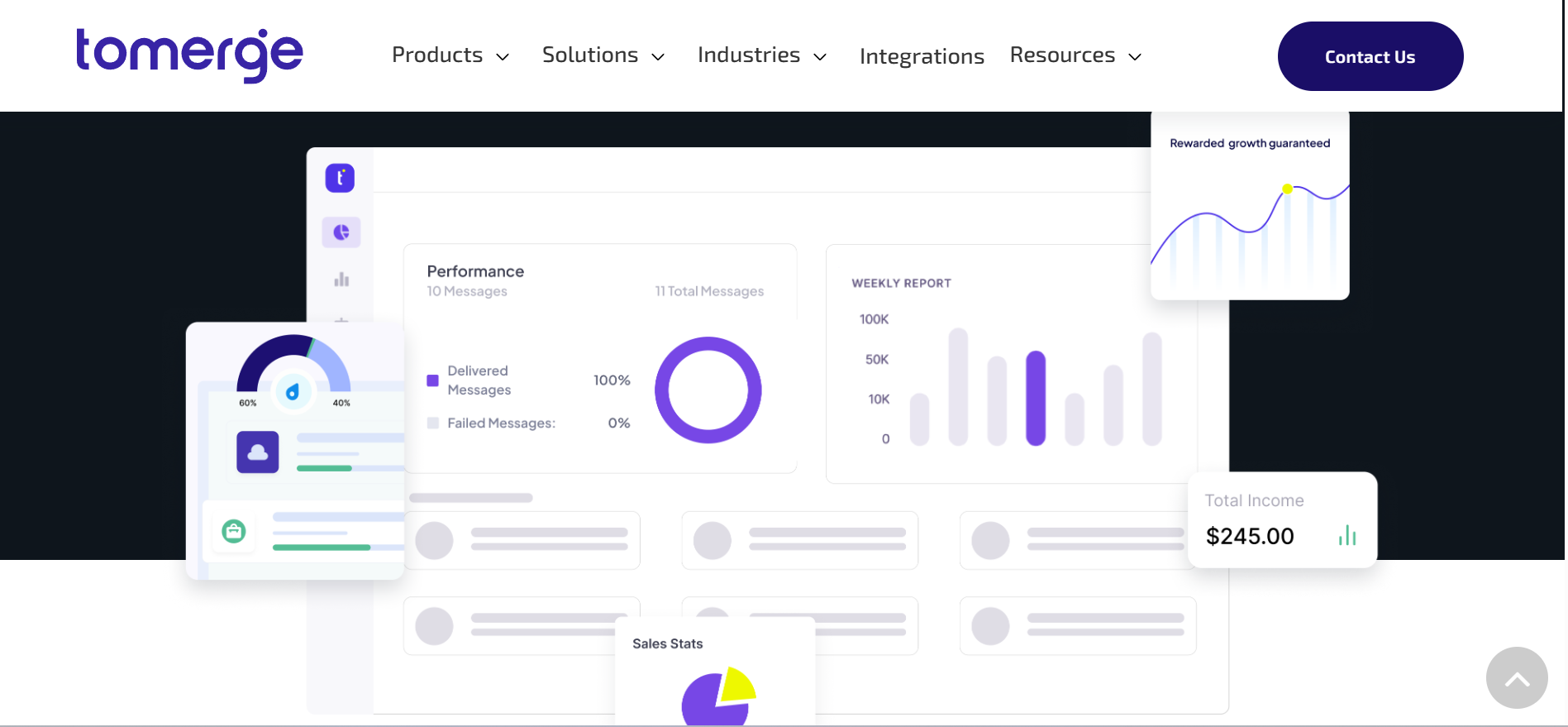The height and width of the screenshot is (727, 1568).
Task: Click the Contact Us button
Action: pyautogui.click(x=1370, y=56)
